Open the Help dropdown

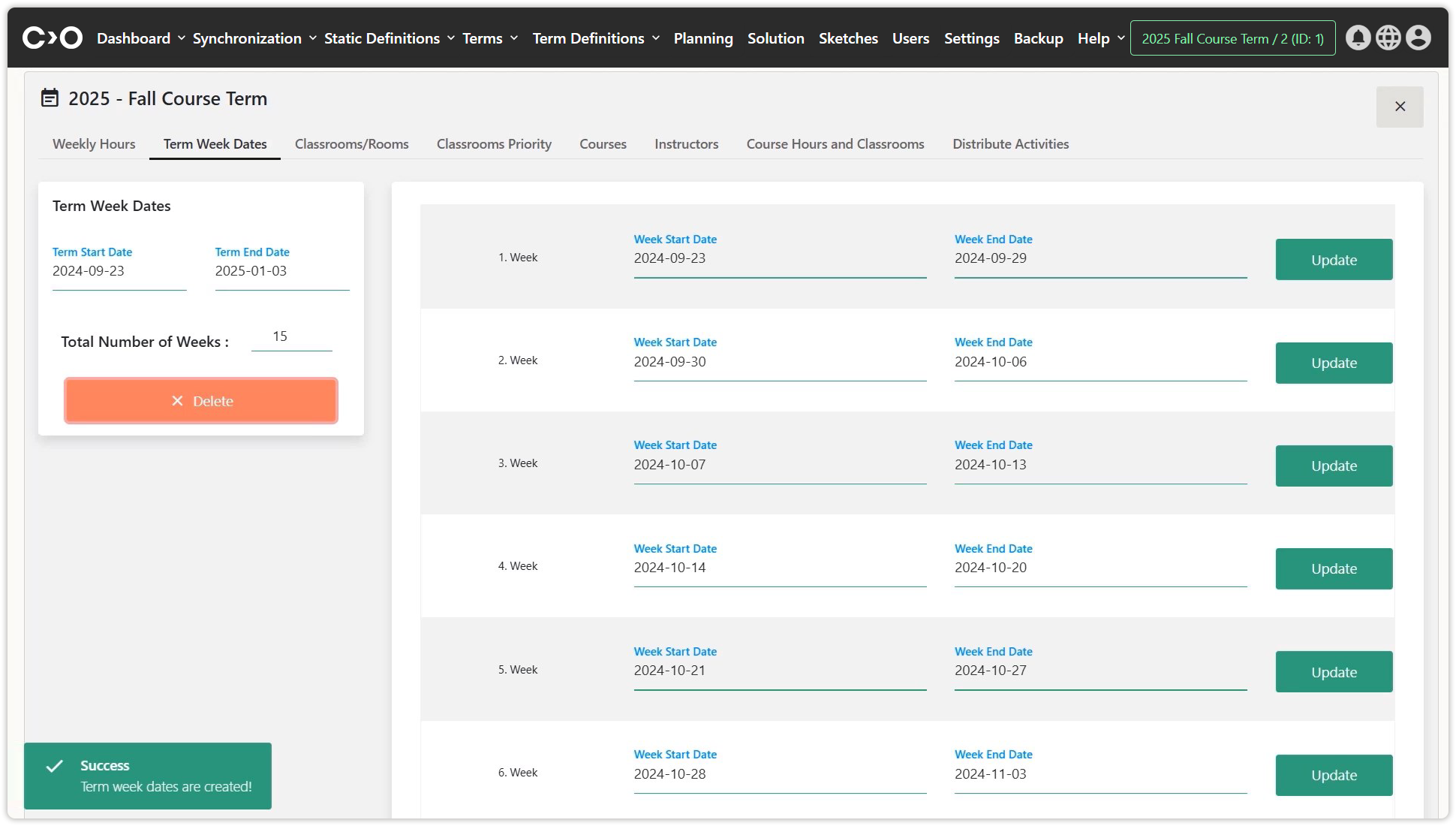[x=1100, y=38]
